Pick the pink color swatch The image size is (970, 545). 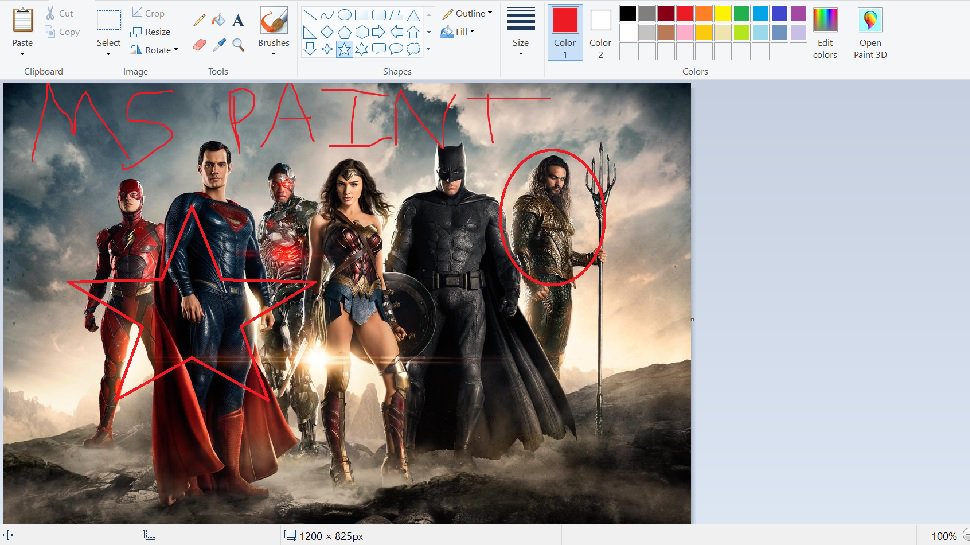click(685, 32)
